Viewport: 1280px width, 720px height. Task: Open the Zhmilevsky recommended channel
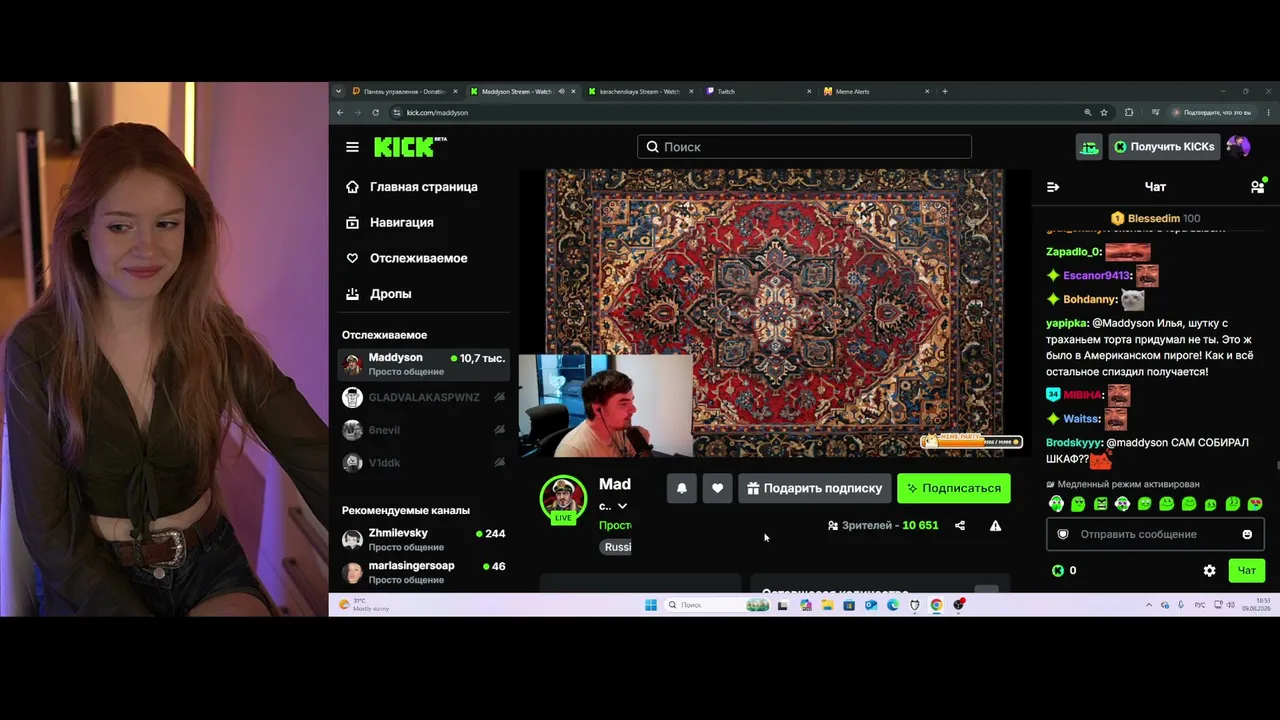pos(424,540)
